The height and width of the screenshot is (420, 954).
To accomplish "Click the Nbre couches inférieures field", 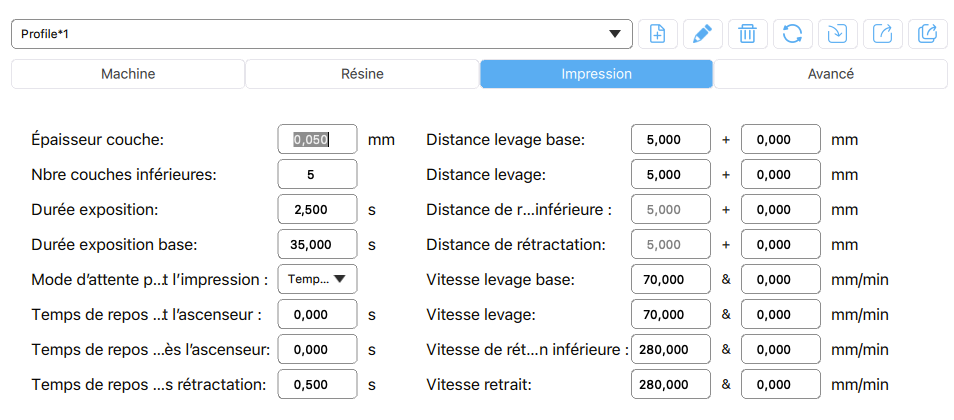I will click(x=317, y=175).
